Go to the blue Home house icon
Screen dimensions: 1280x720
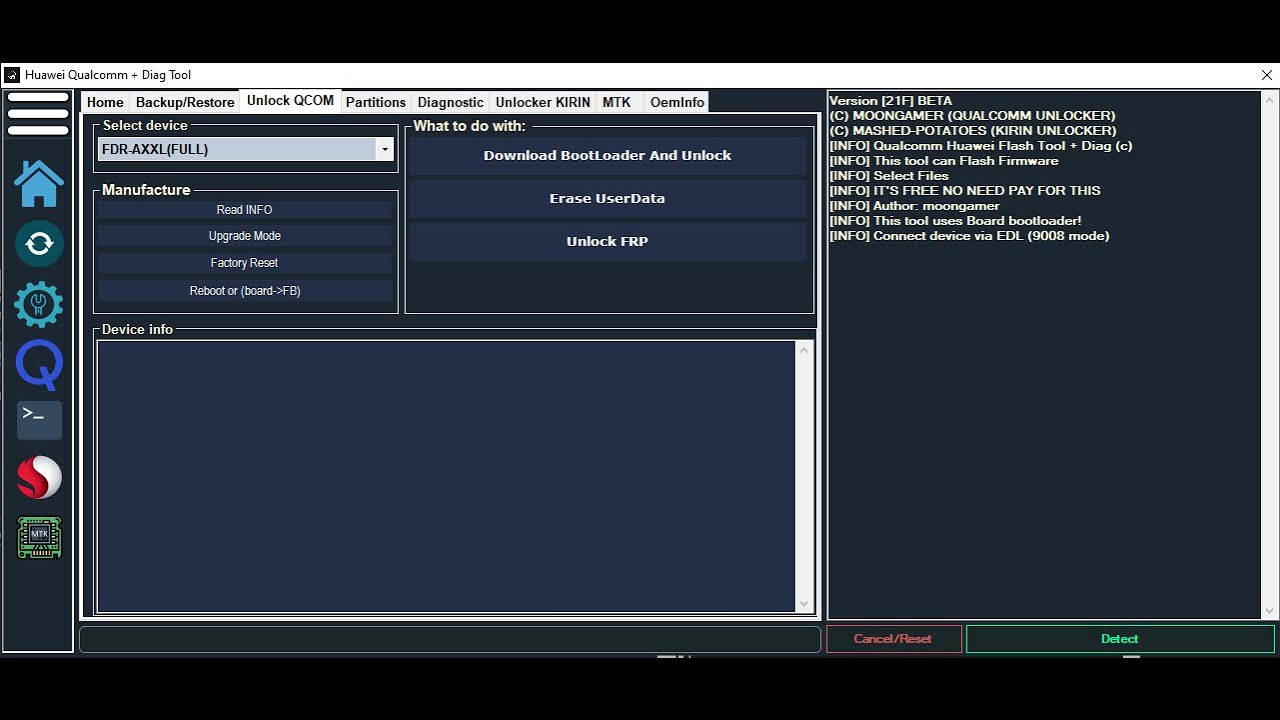pyautogui.click(x=39, y=183)
